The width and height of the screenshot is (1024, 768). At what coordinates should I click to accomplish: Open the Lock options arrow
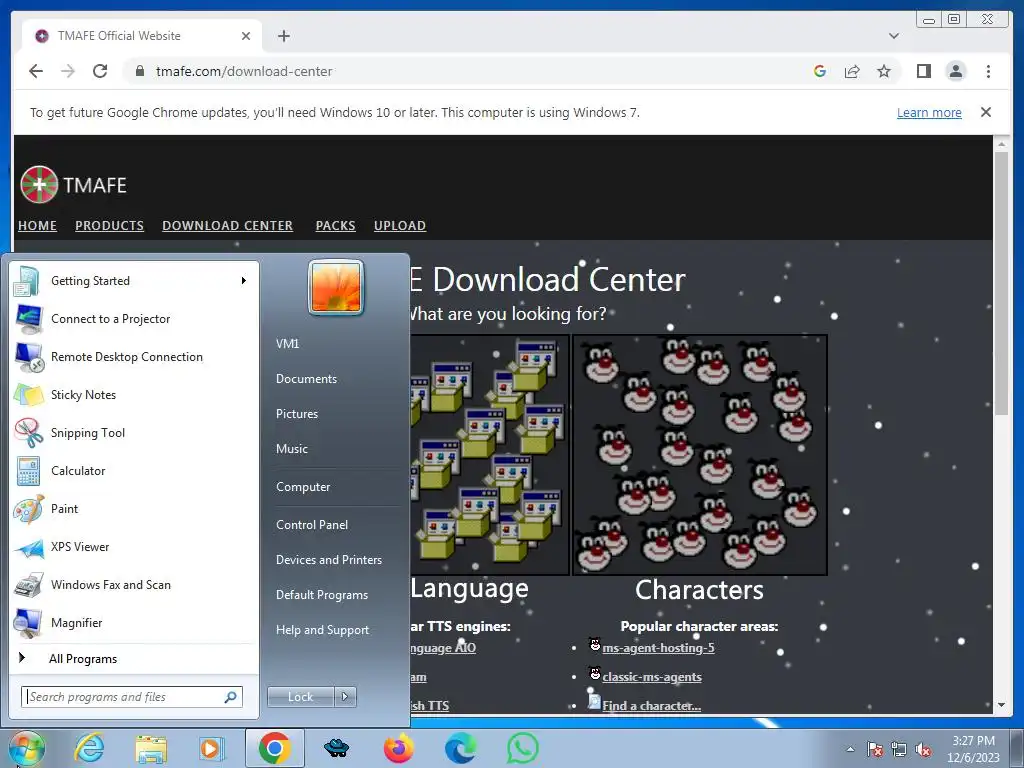point(345,697)
